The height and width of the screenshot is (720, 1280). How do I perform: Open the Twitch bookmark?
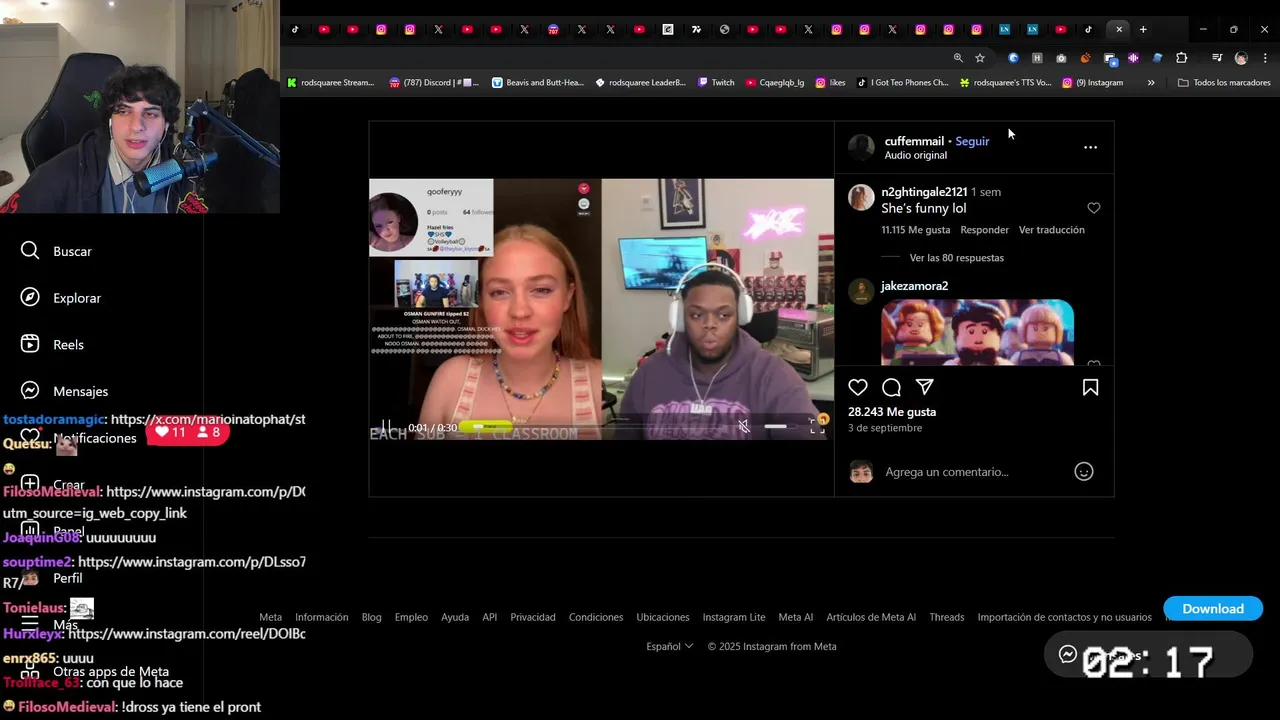tap(716, 83)
